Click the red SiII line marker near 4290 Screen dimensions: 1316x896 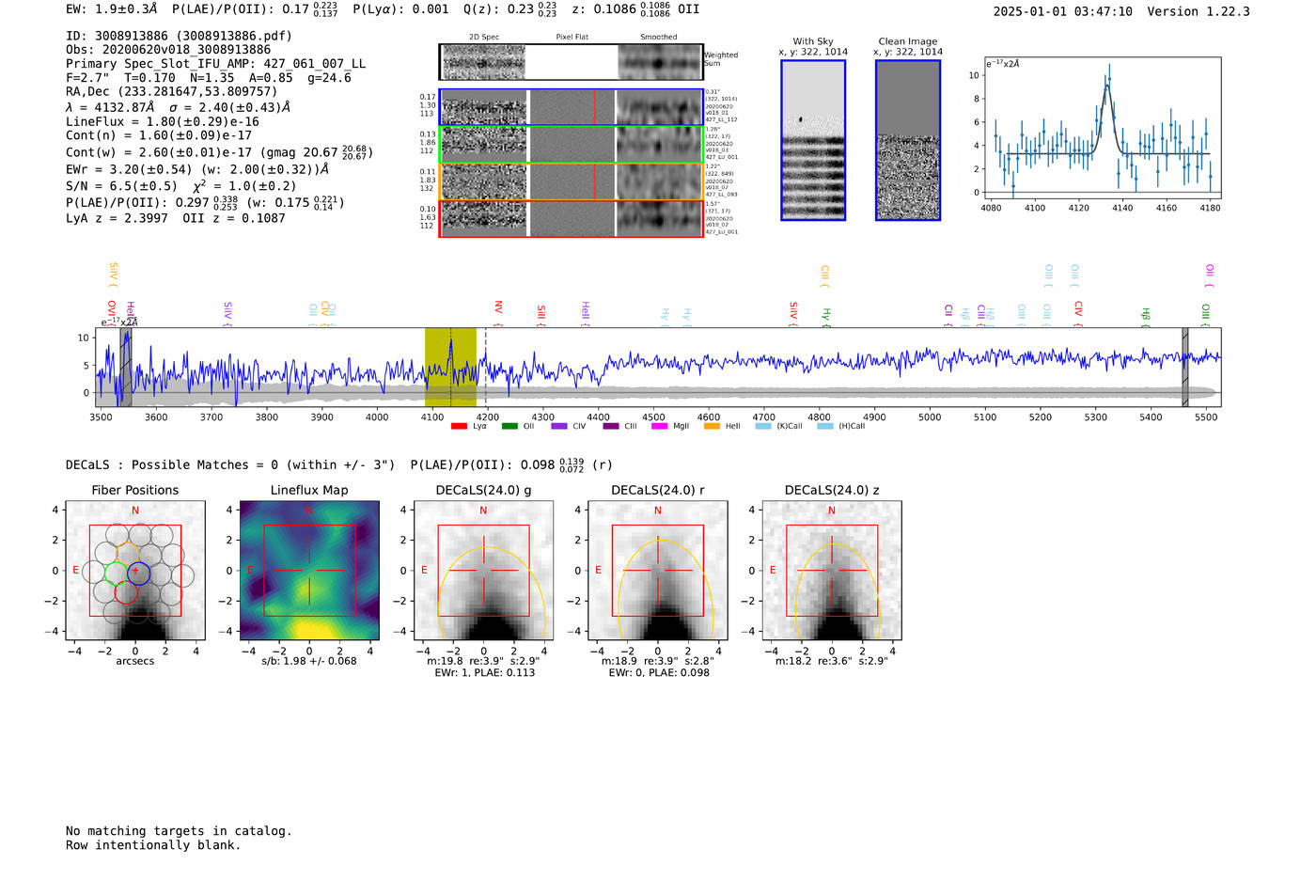(x=540, y=314)
